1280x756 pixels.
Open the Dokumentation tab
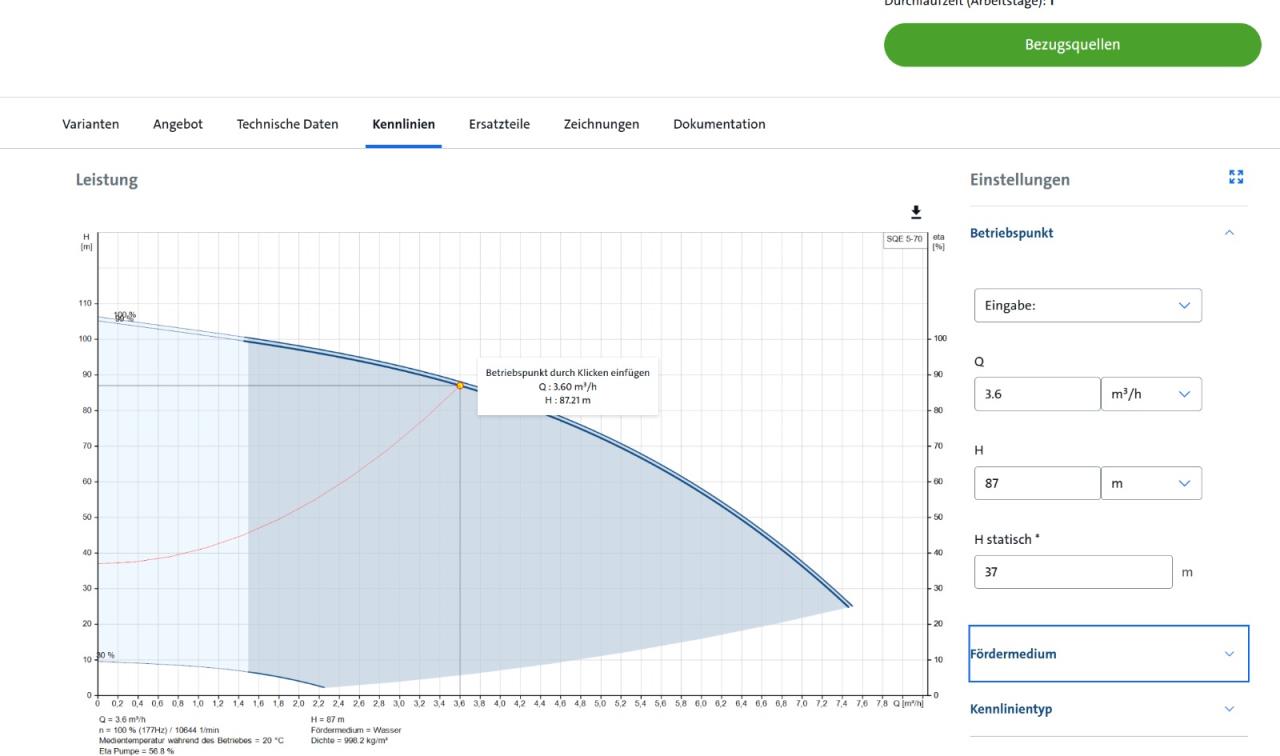point(719,124)
